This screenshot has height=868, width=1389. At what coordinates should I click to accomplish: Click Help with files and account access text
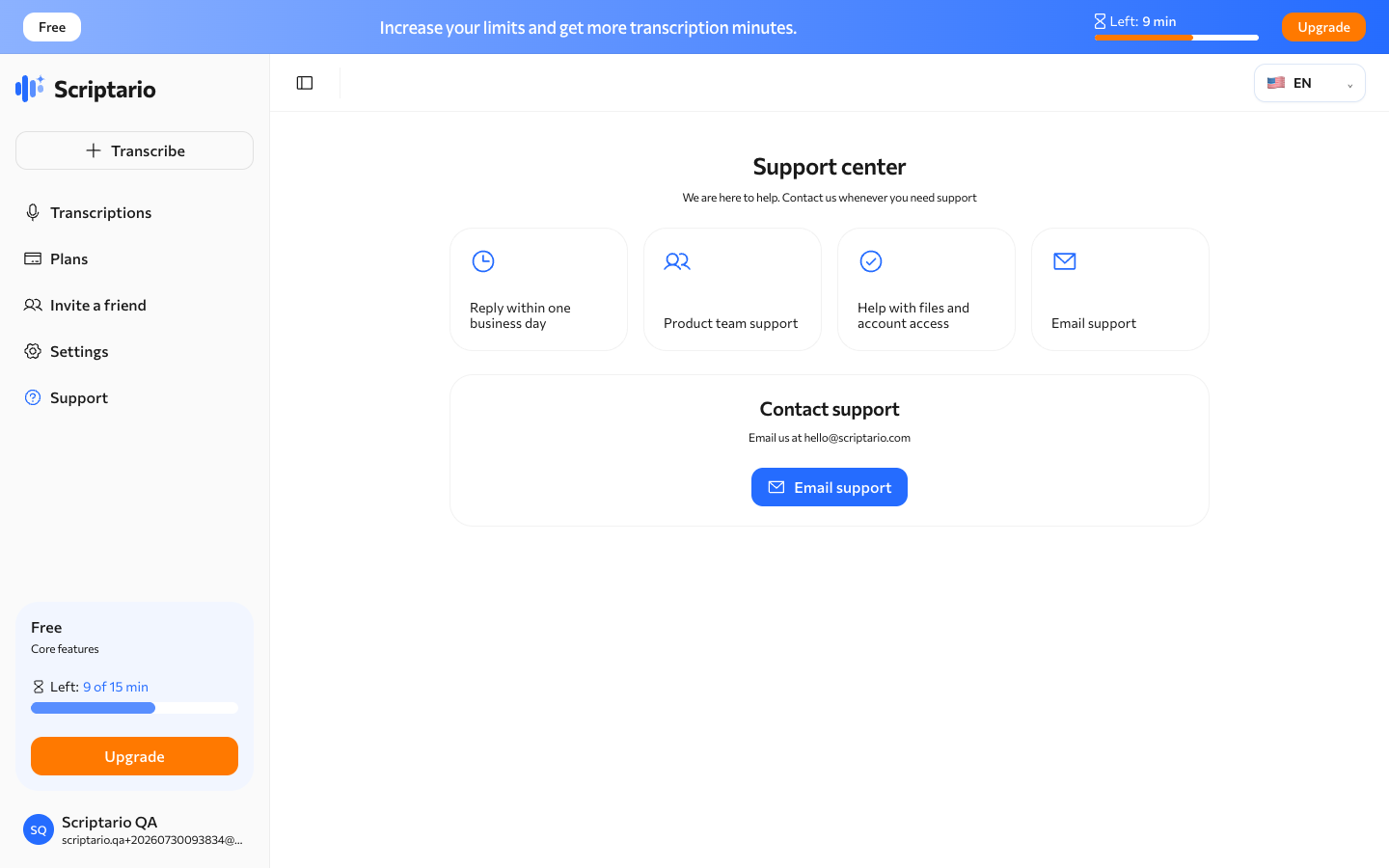[x=913, y=315]
